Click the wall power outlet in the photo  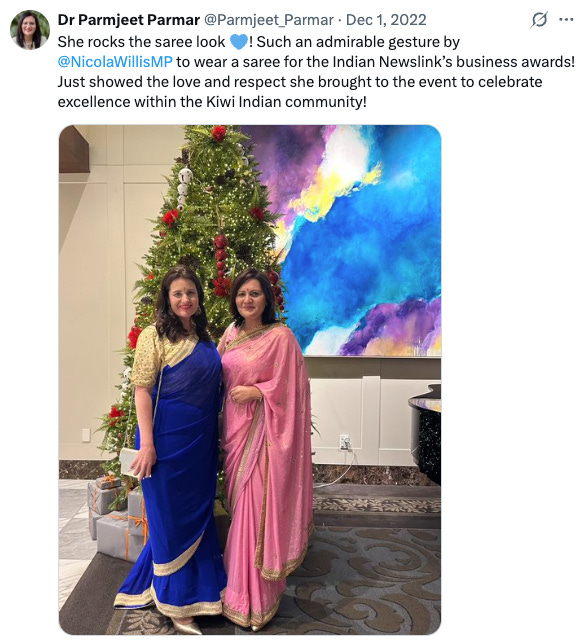coord(345,442)
